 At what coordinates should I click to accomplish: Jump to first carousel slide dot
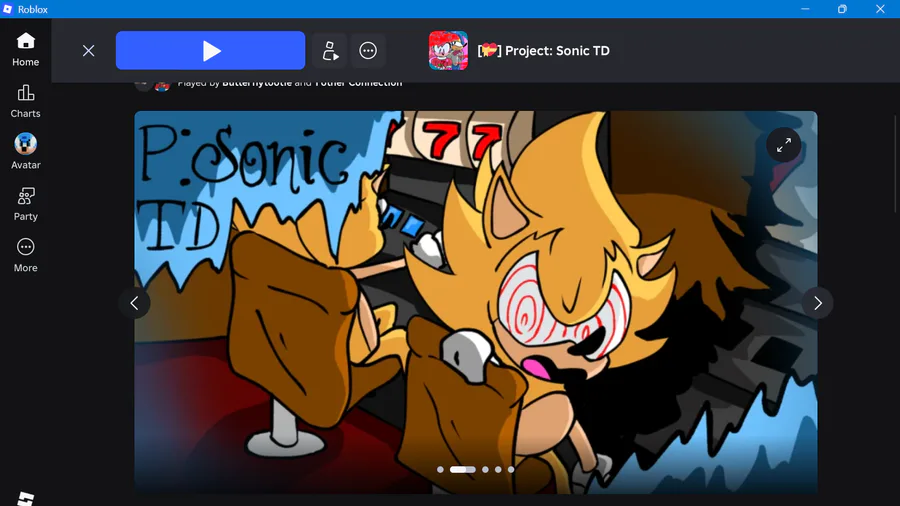(440, 469)
